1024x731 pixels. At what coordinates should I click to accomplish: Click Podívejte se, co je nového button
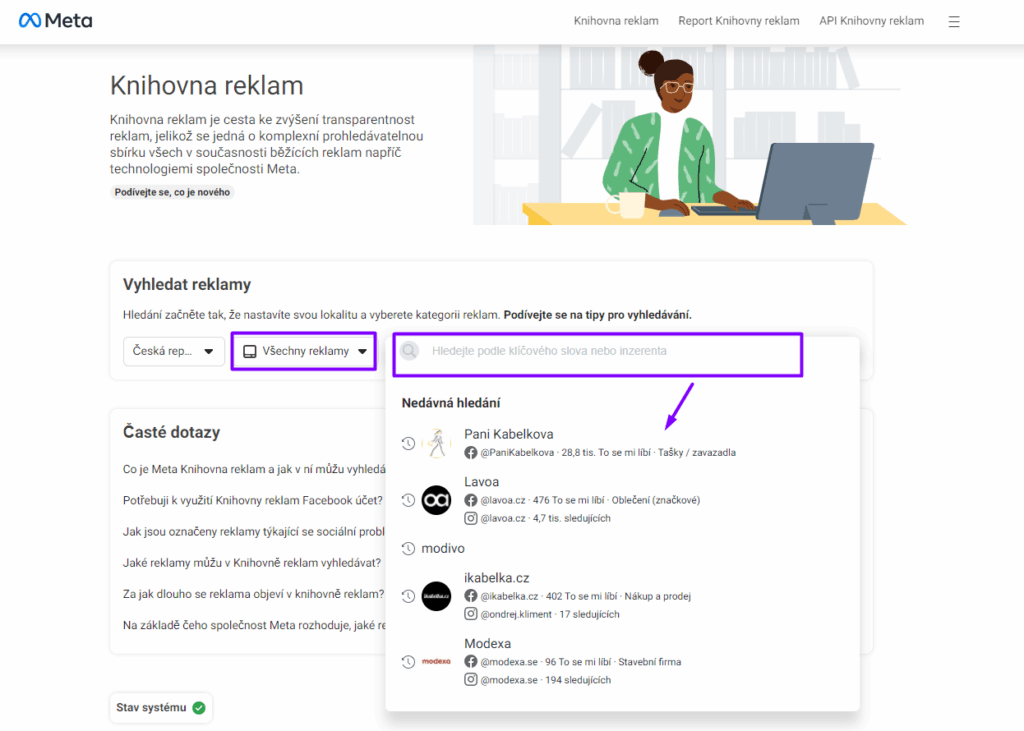point(172,192)
